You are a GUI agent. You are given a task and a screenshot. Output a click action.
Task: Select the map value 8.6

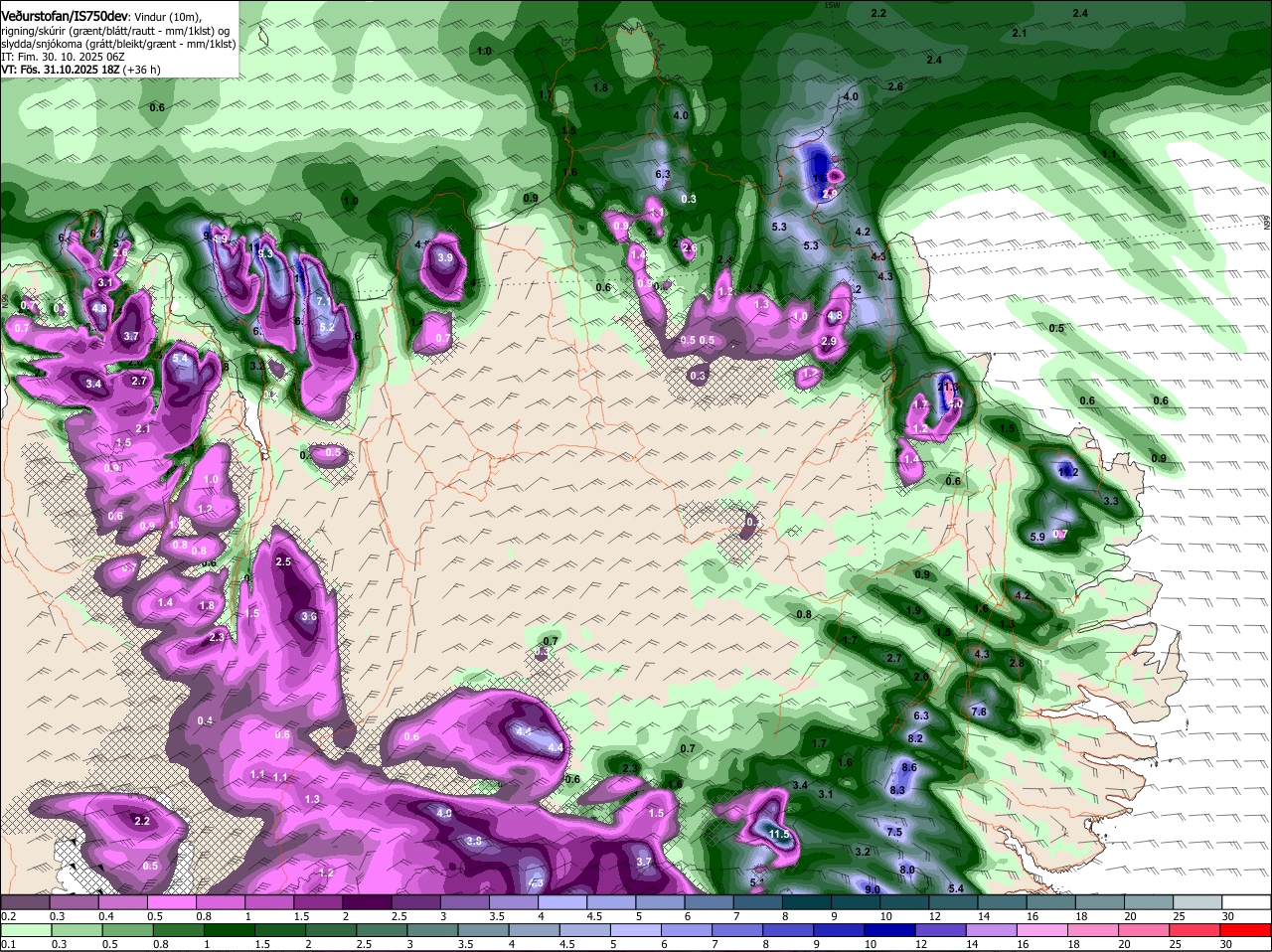click(x=908, y=767)
